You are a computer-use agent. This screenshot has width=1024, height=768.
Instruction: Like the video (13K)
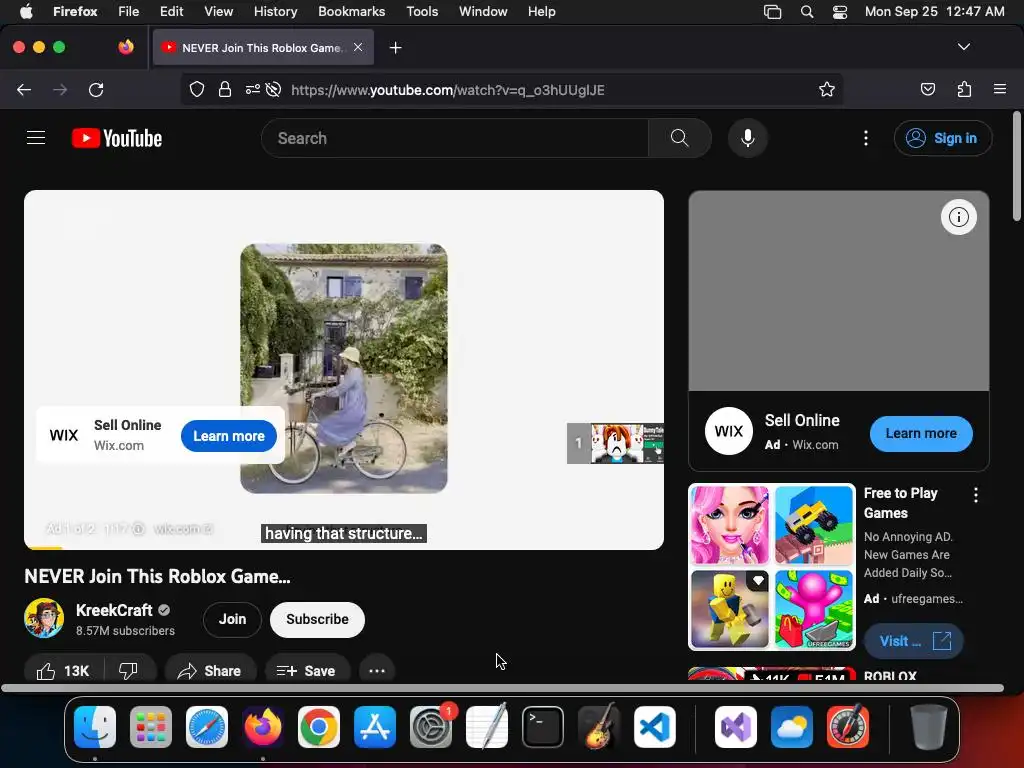pos(63,671)
